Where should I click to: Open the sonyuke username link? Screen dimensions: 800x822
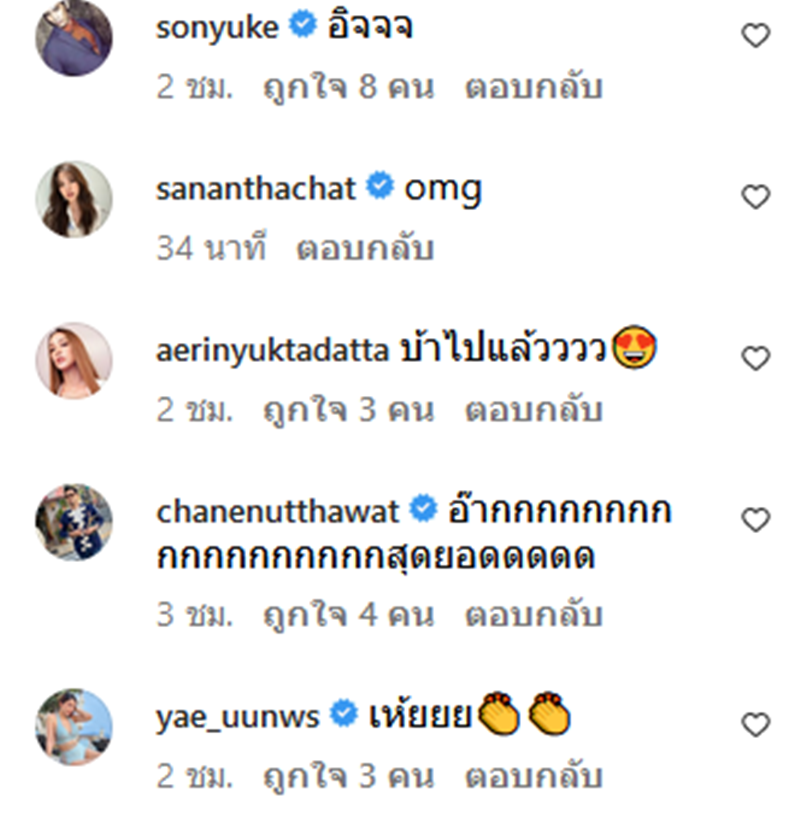(x=217, y=28)
